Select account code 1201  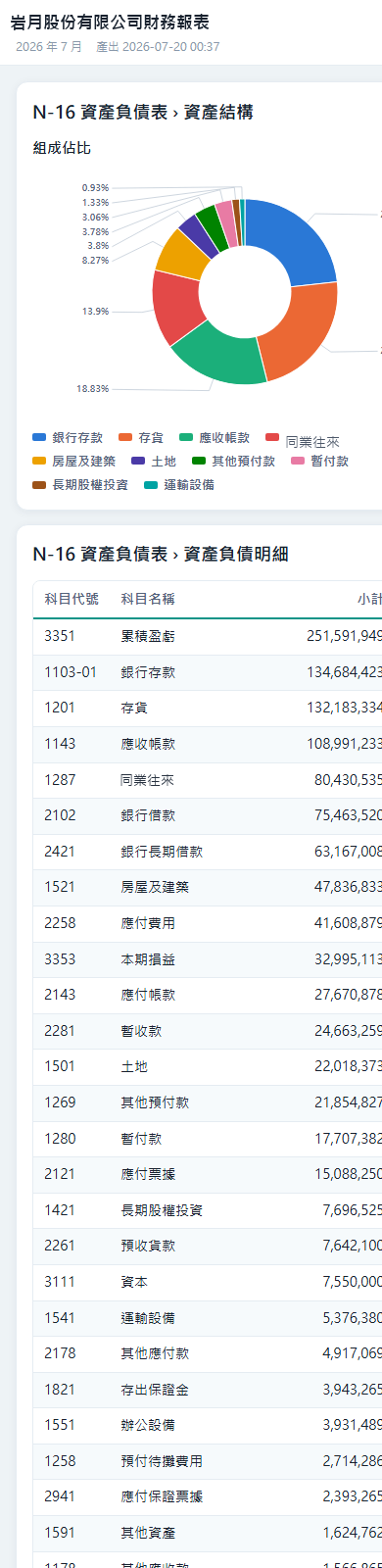point(60,708)
